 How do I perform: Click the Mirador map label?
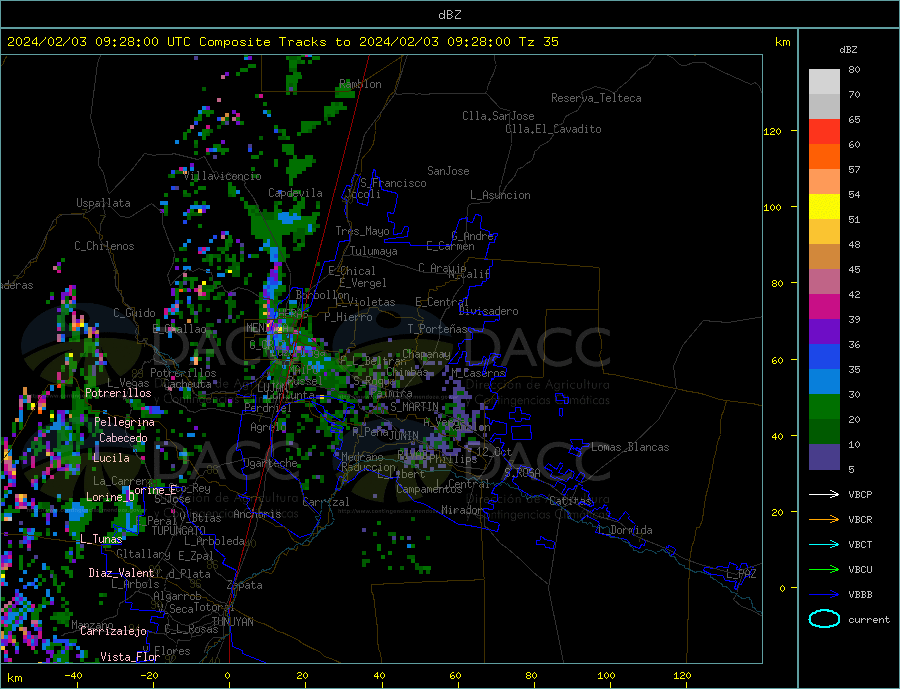[462, 510]
